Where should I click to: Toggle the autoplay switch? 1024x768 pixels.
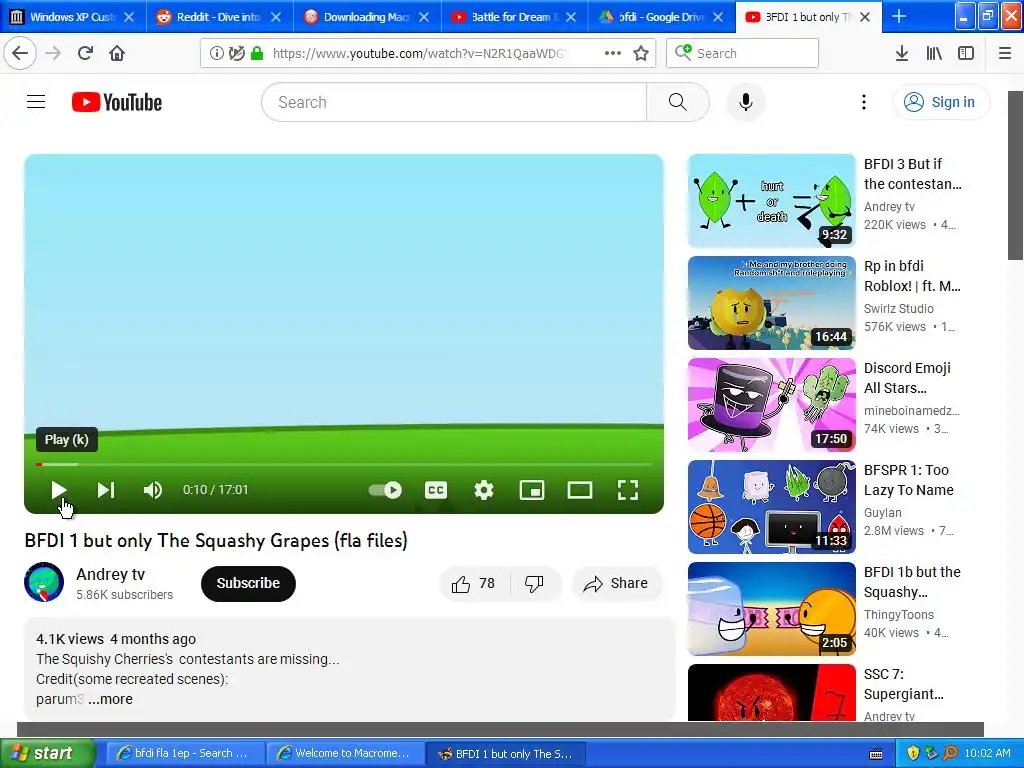click(385, 490)
